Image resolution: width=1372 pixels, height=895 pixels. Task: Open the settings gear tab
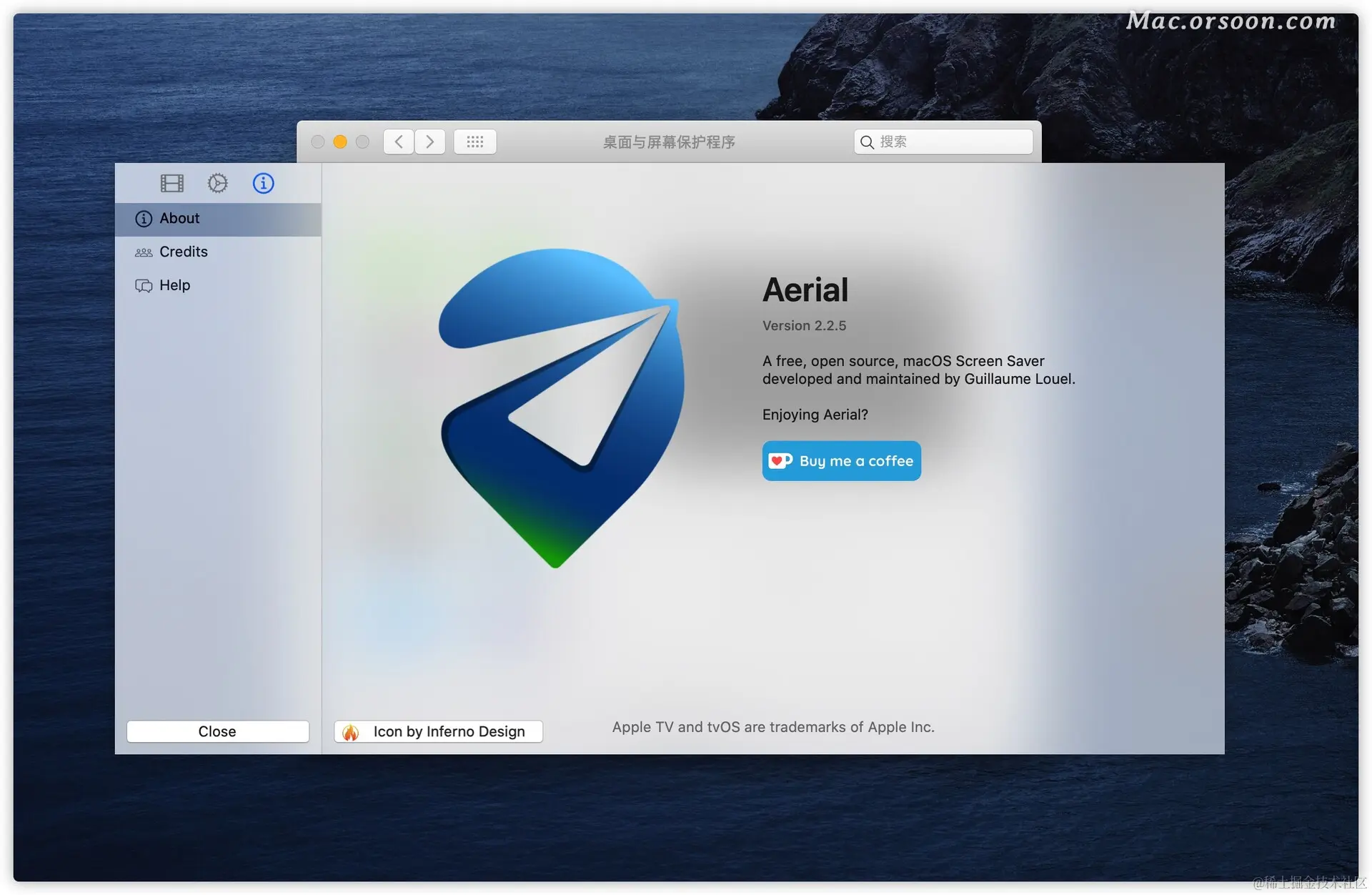pyautogui.click(x=217, y=184)
